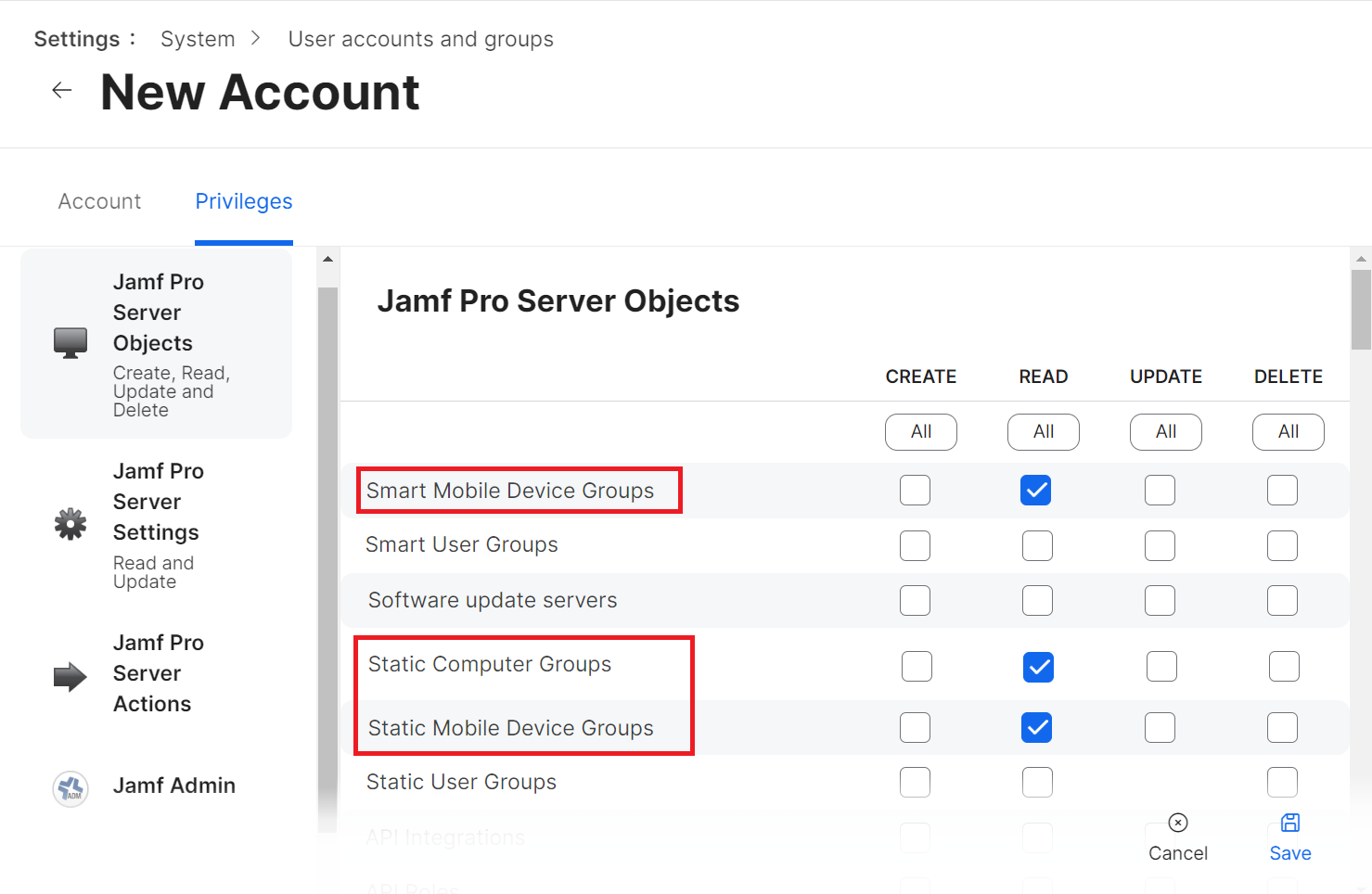Select the Privileges tab
Viewport: 1372px width, 894px height.
pyautogui.click(x=244, y=201)
